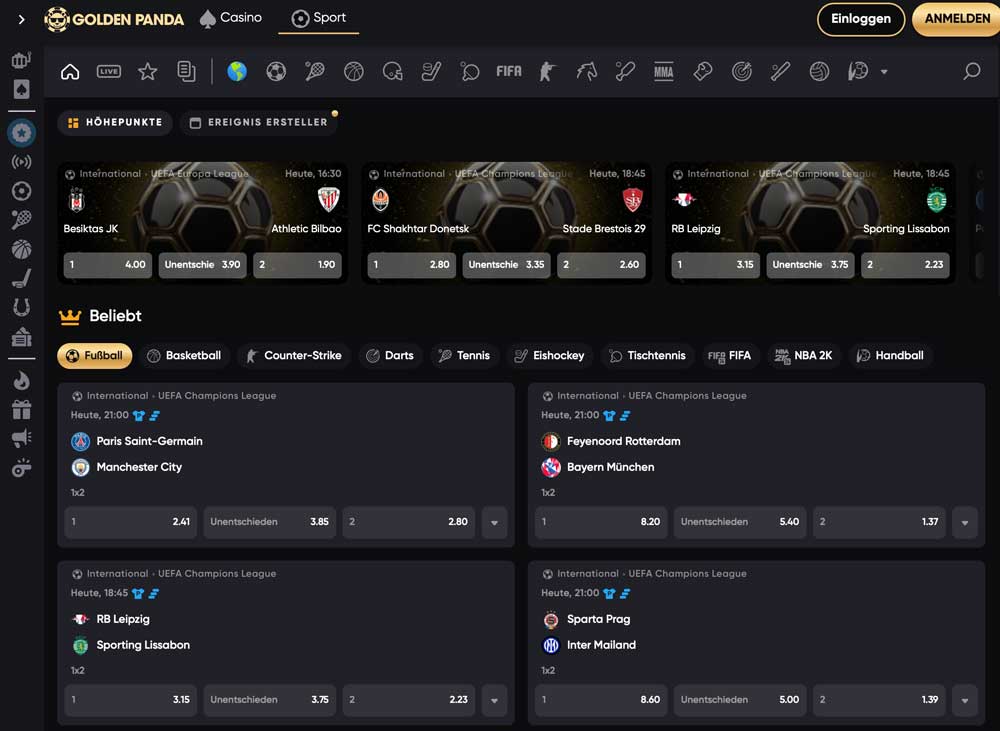Select the Handball category pill
This screenshot has width=1000, height=731.
click(890, 356)
